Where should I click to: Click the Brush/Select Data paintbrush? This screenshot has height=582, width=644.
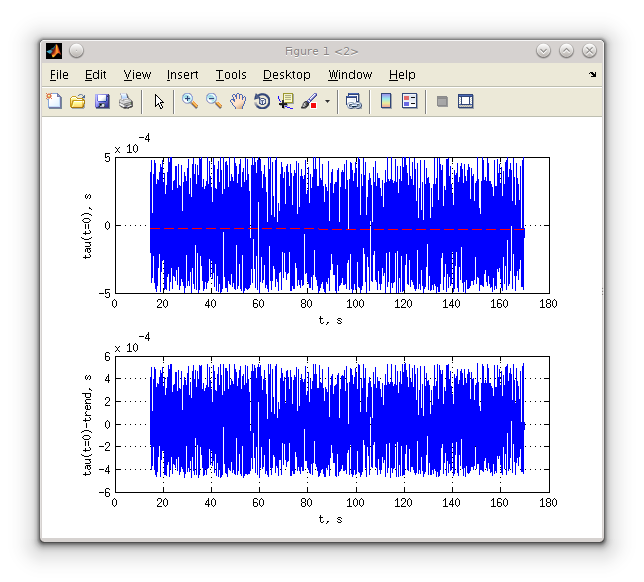coord(309,101)
